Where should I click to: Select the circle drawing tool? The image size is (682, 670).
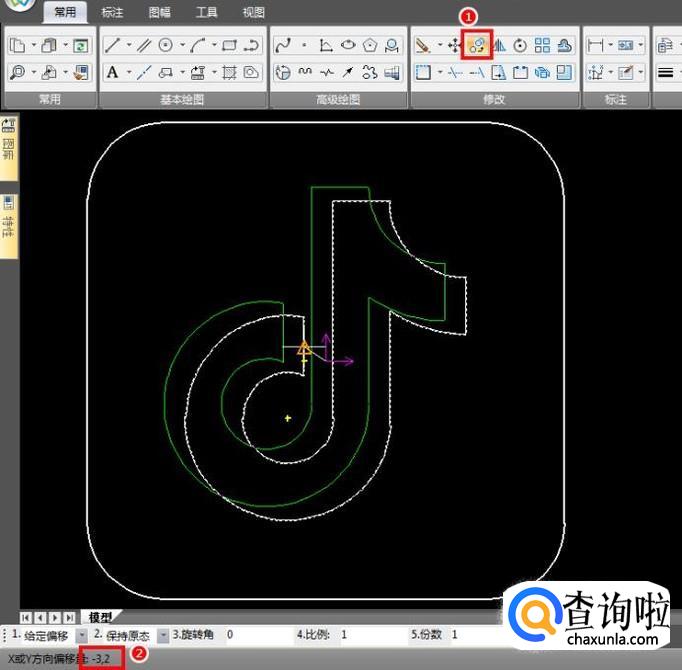point(166,46)
